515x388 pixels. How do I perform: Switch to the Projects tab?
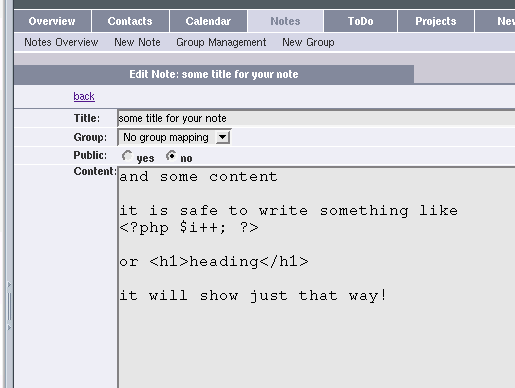point(436,21)
